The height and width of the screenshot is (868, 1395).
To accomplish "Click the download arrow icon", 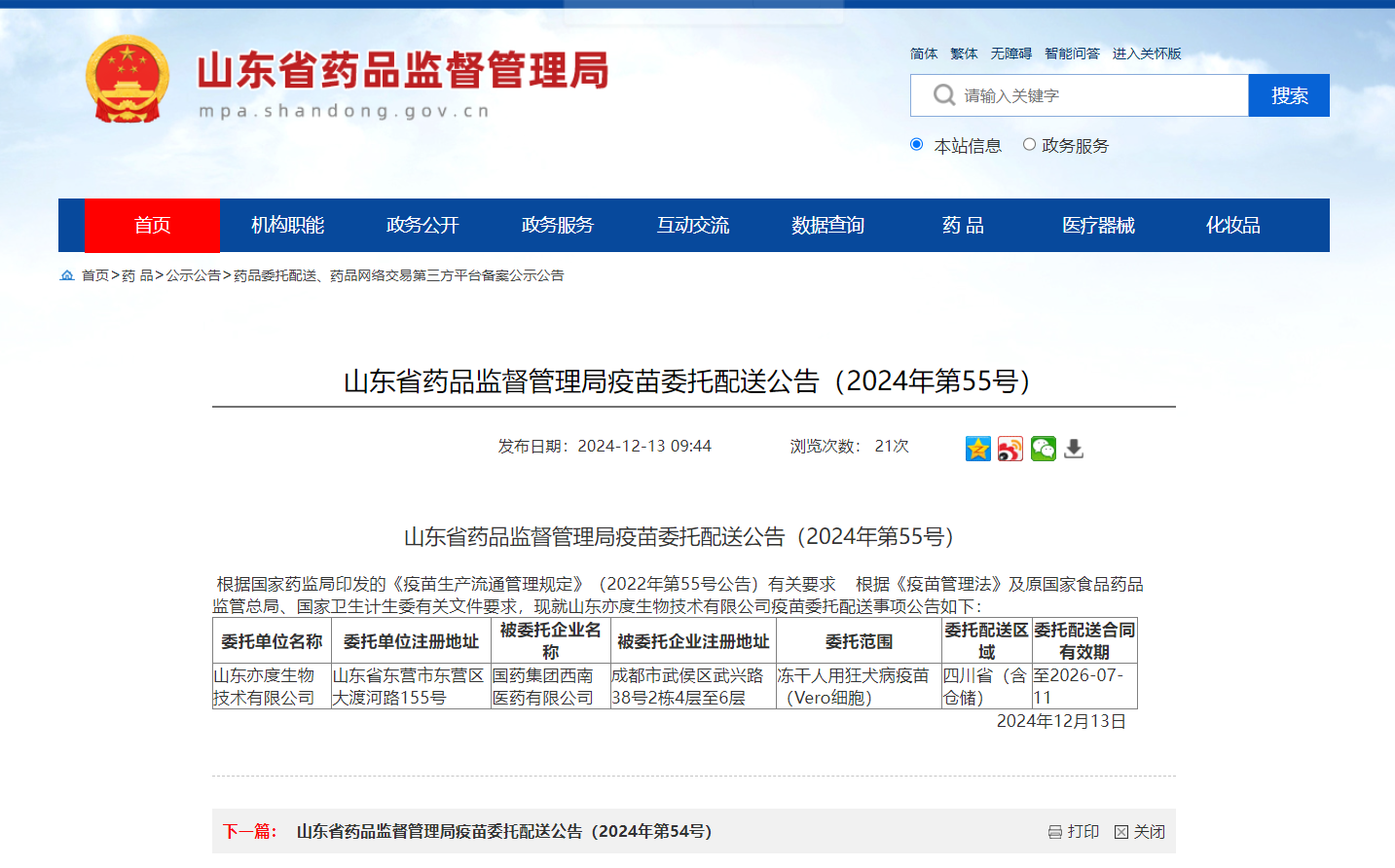I will pyautogui.click(x=1074, y=449).
